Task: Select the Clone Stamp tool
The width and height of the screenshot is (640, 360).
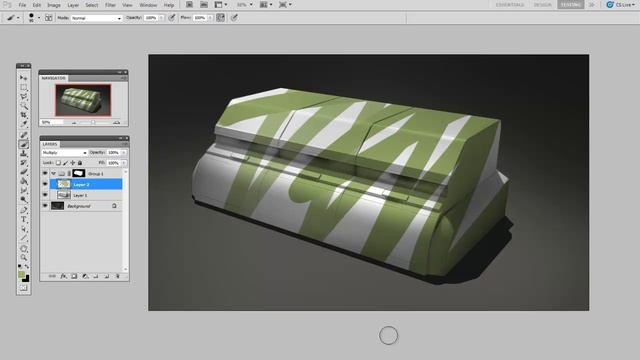Action: 24,154
